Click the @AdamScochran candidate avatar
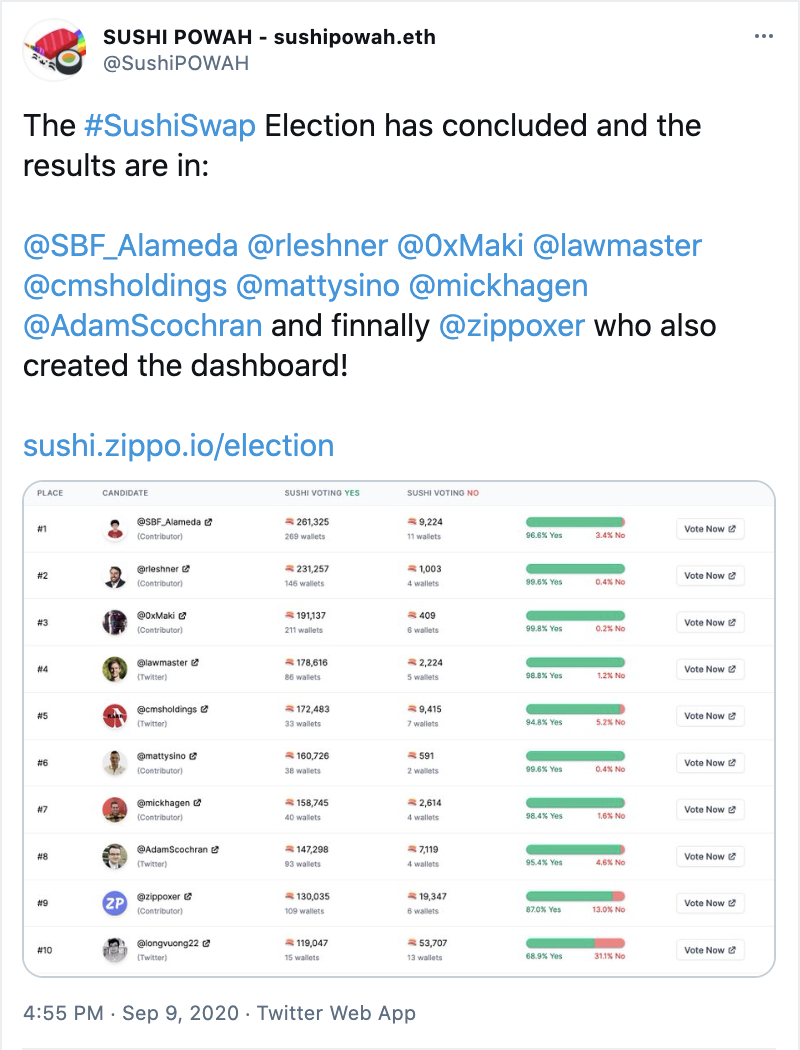The image size is (800, 1050). pyautogui.click(x=115, y=856)
